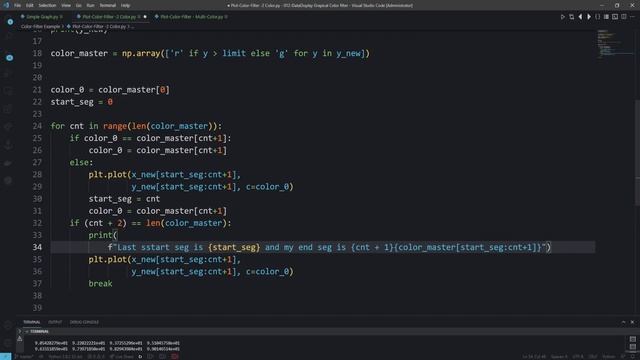Click 'print(' on line 33
Viewport: 640px width, 360px height.
[x=103, y=235]
